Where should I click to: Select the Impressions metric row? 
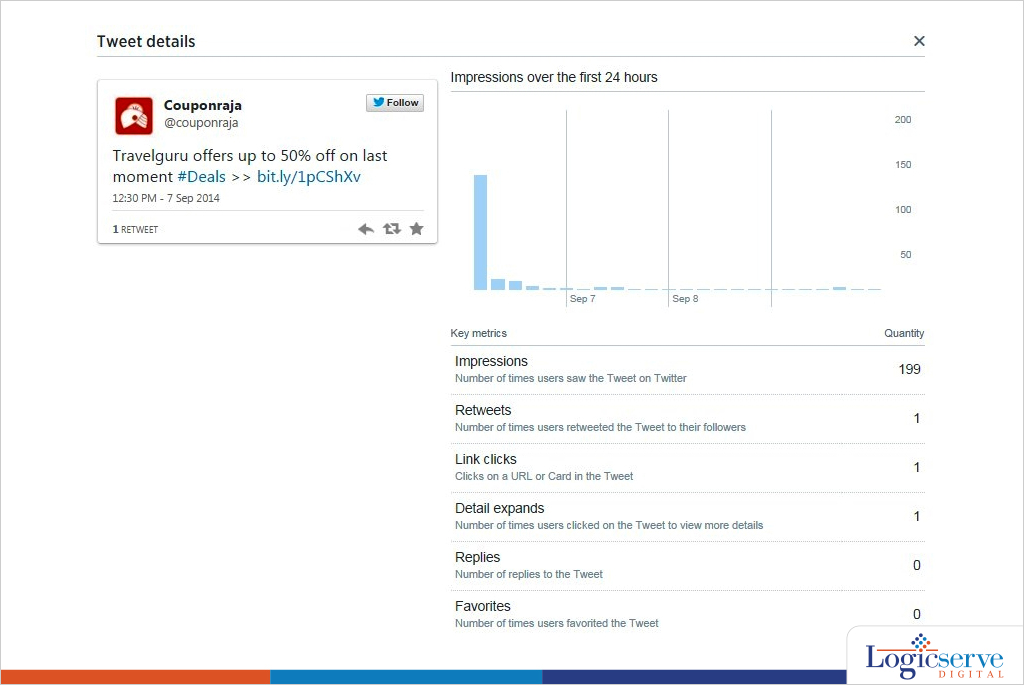coord(687,370)
